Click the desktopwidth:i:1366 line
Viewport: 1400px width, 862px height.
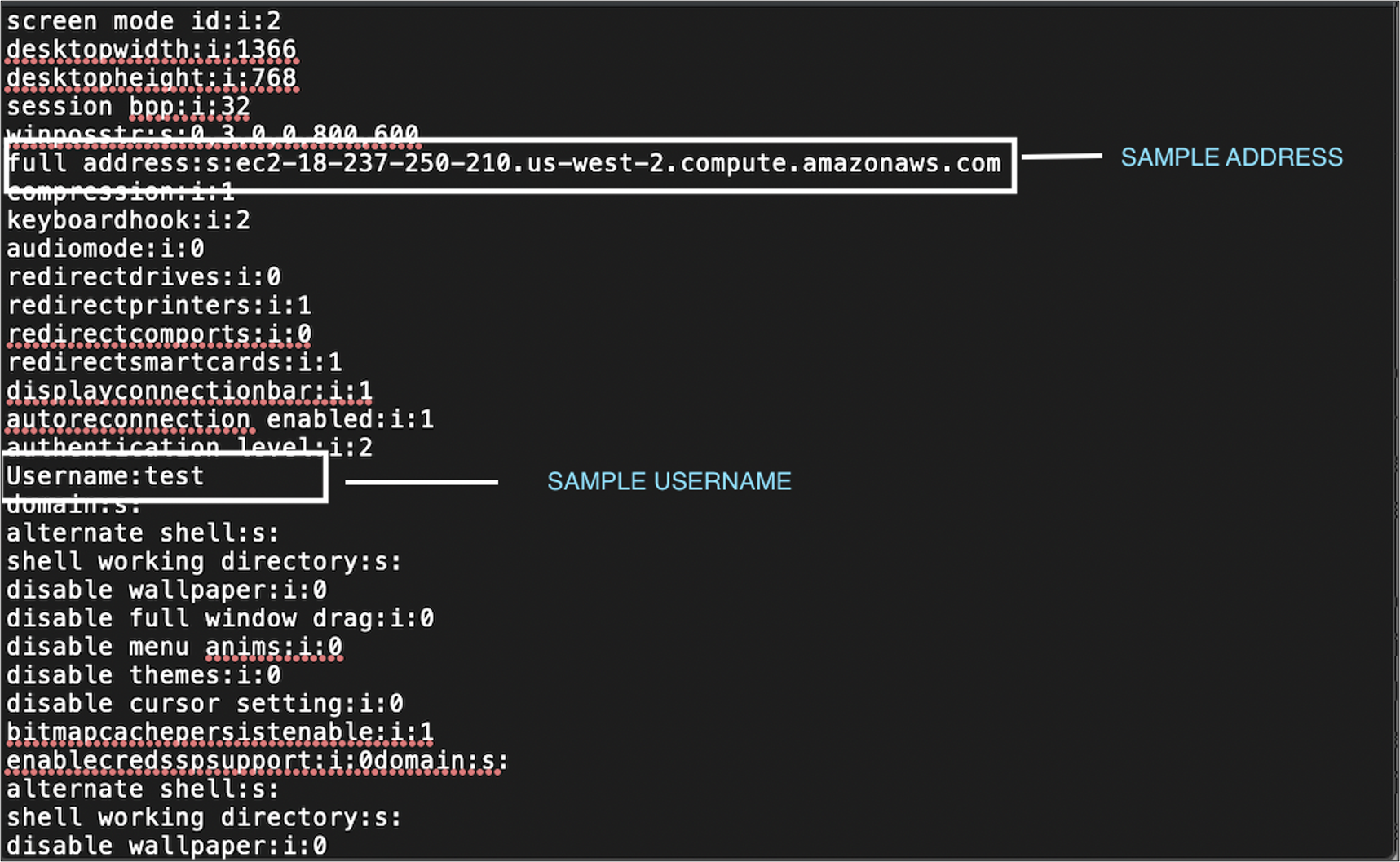coord(152,49)
